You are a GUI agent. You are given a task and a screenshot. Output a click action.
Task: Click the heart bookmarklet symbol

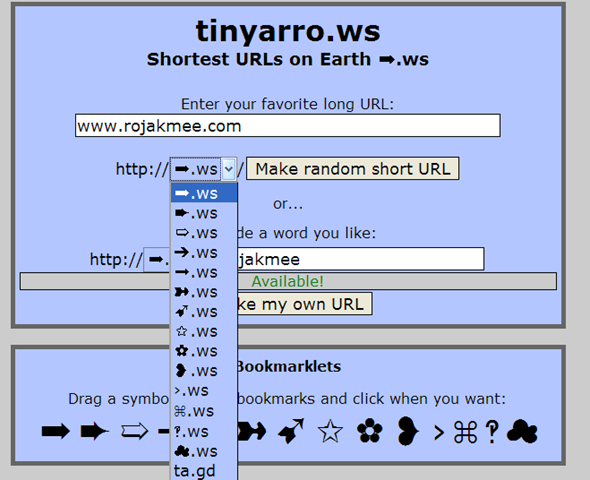[x=408, y=431]
